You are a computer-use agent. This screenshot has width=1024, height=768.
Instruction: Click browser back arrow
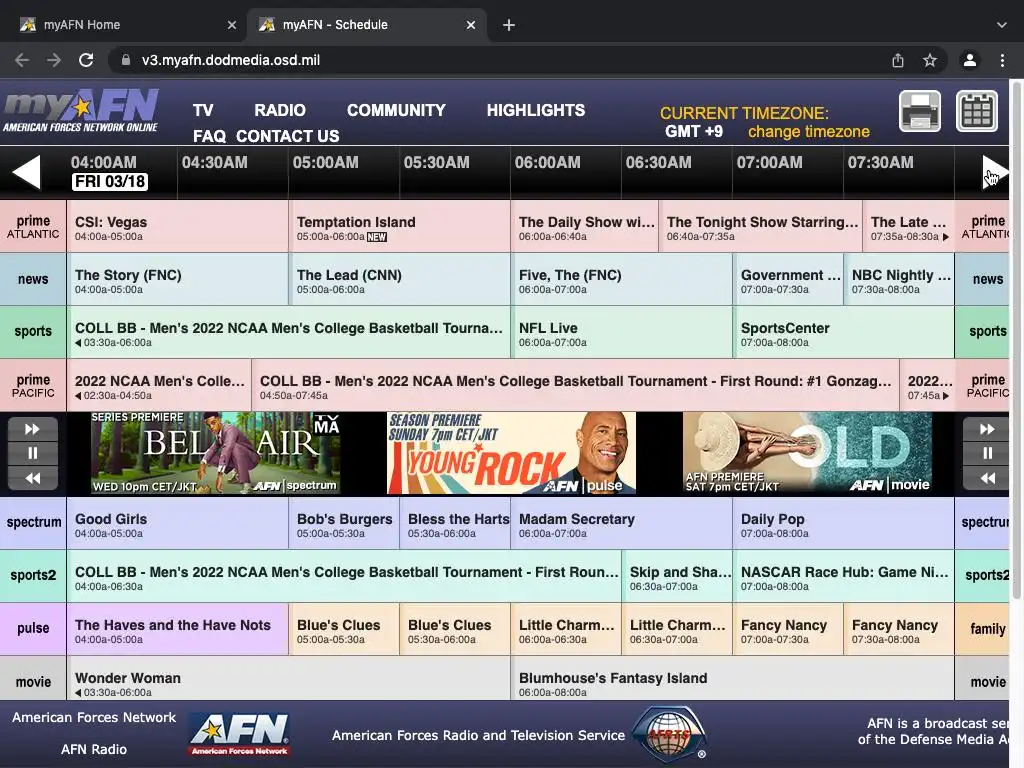tap(22, 60)
